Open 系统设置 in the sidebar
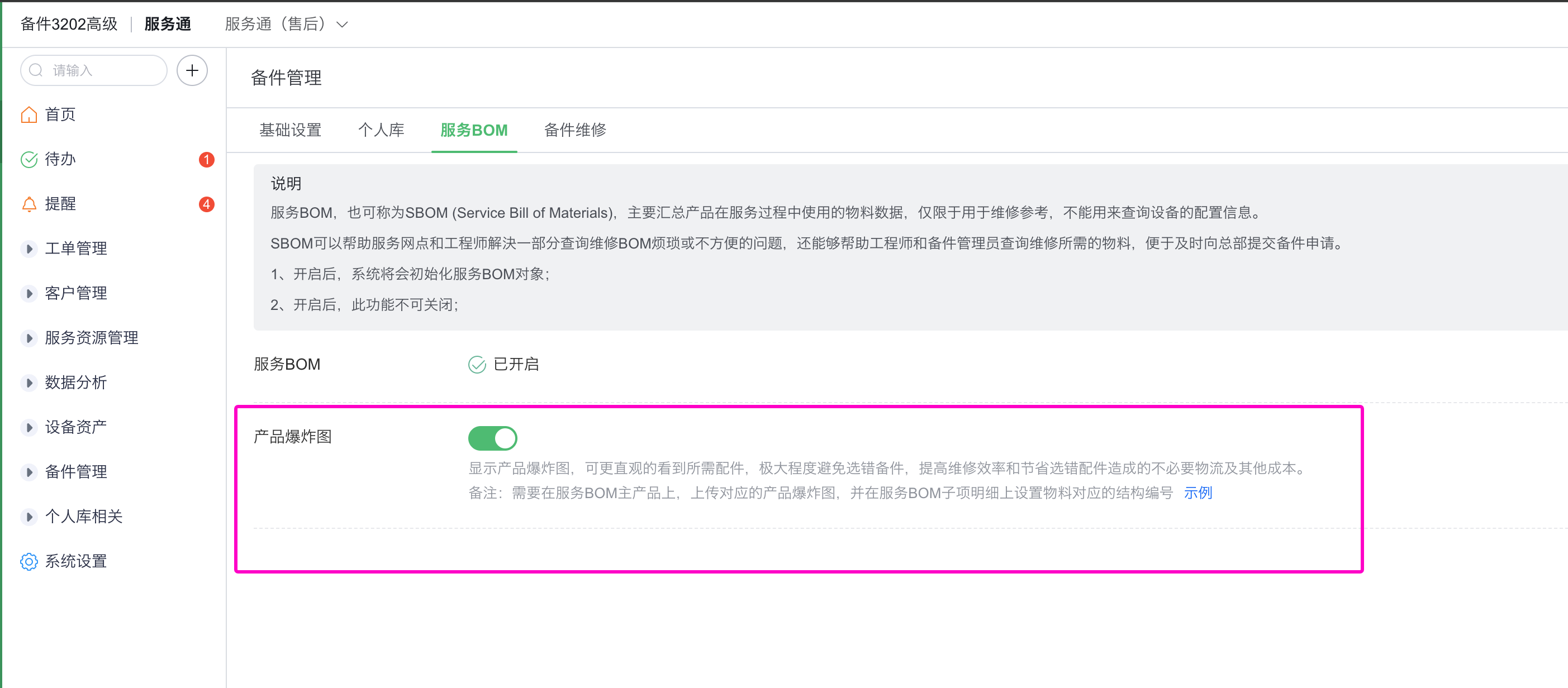Image resolution: width=1568 pixels, height=688 pixels. point(76,561)
